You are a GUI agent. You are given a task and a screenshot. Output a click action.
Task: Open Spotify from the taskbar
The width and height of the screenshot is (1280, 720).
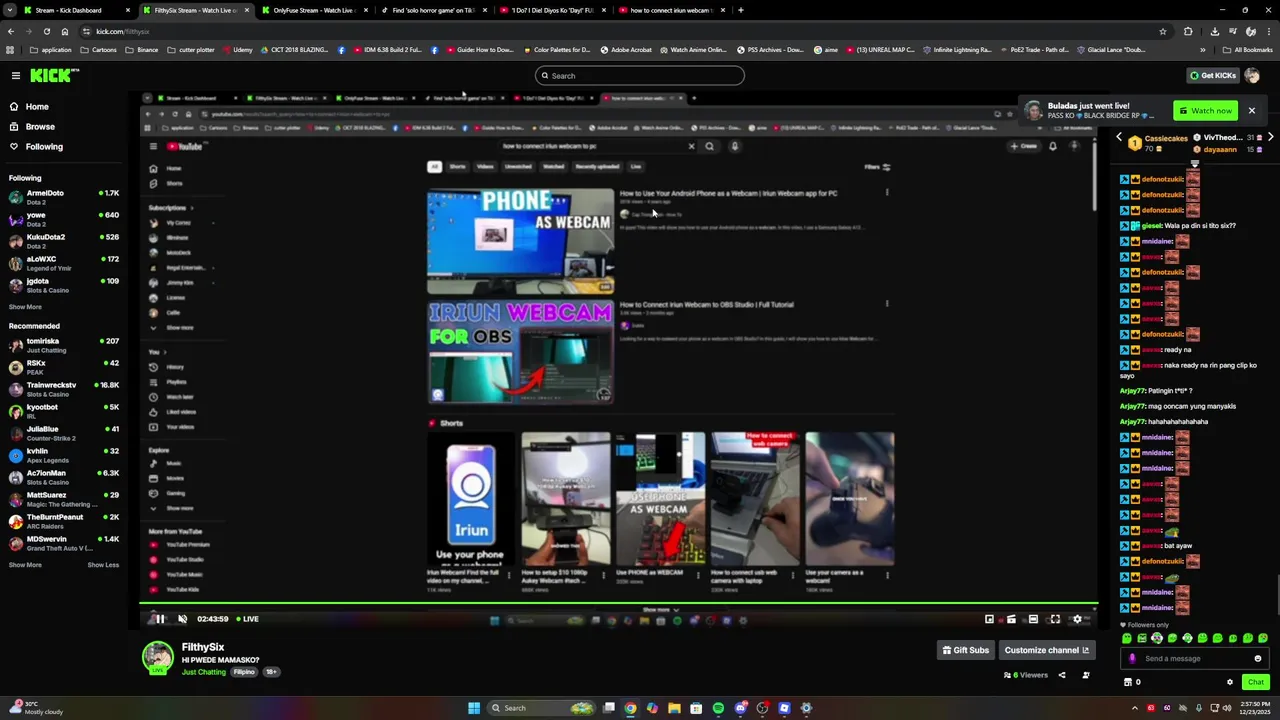(x=718, y=708)
